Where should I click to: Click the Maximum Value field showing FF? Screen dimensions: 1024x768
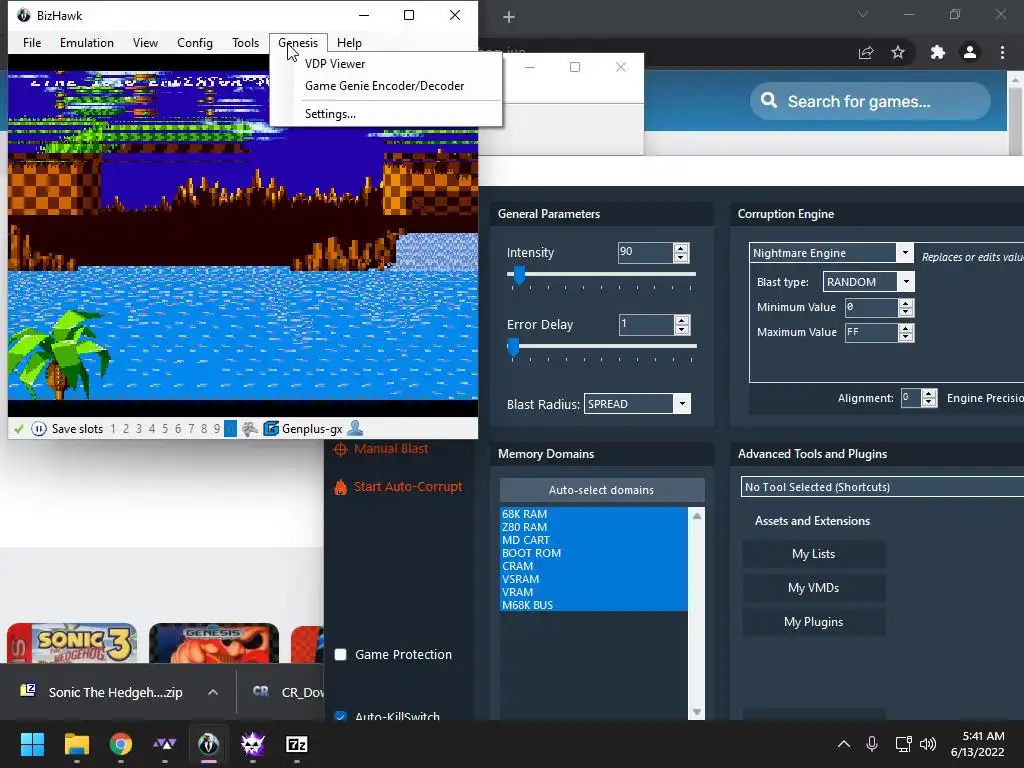pyautogui.click(x=871, y=332)
